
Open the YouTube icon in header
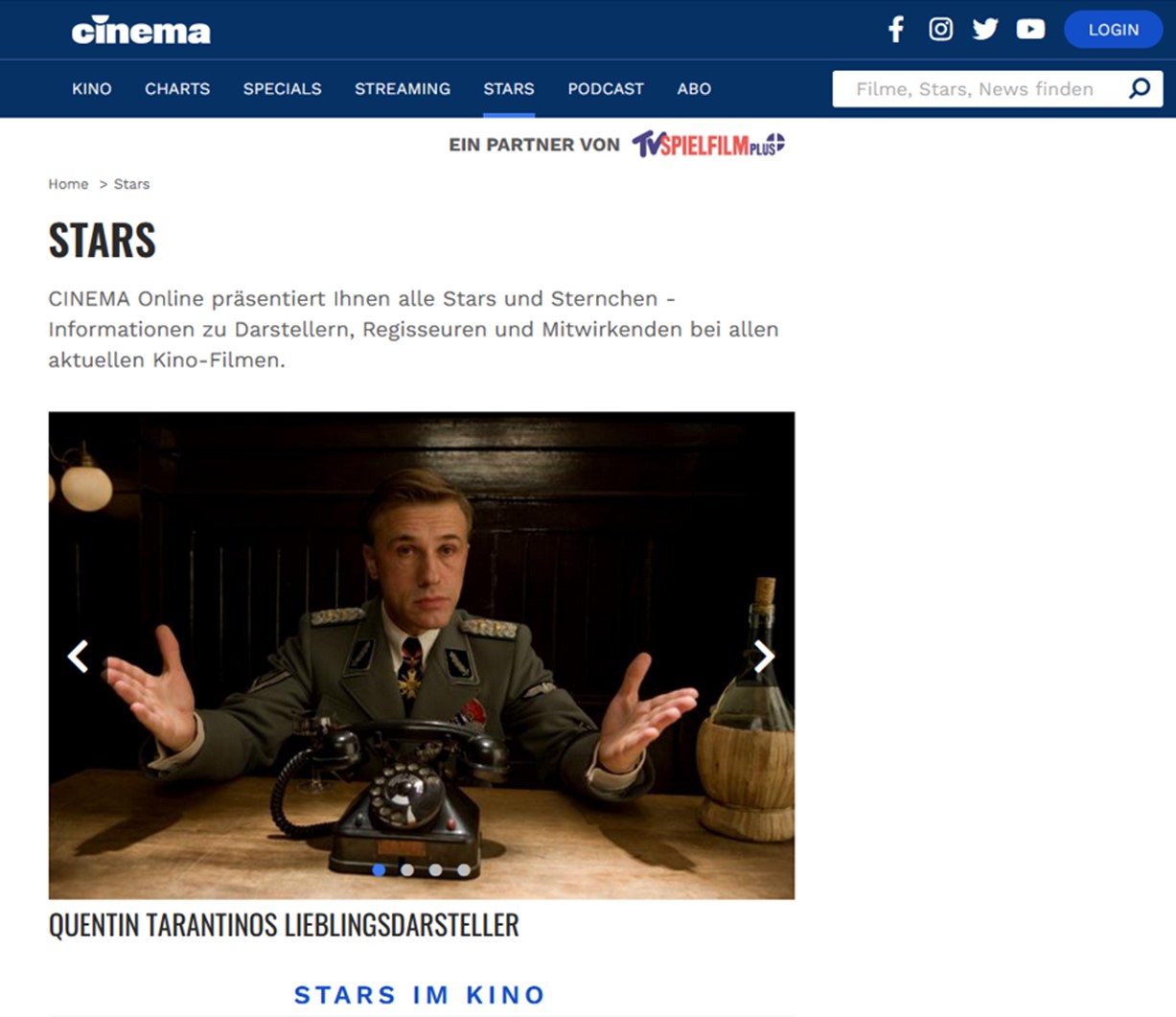point(1030,30)
